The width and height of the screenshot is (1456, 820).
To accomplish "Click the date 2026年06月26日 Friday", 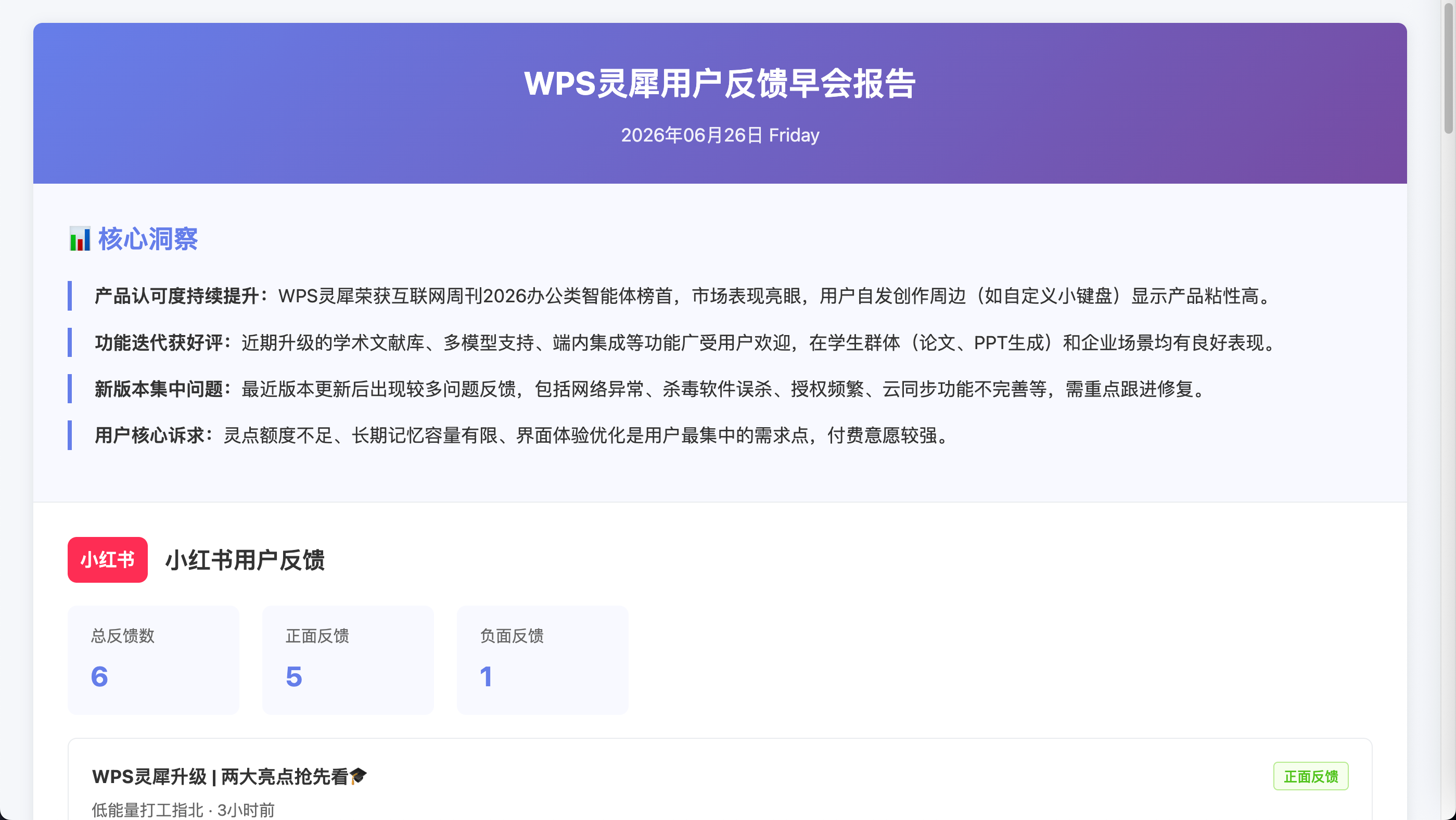I will point(720,135).
